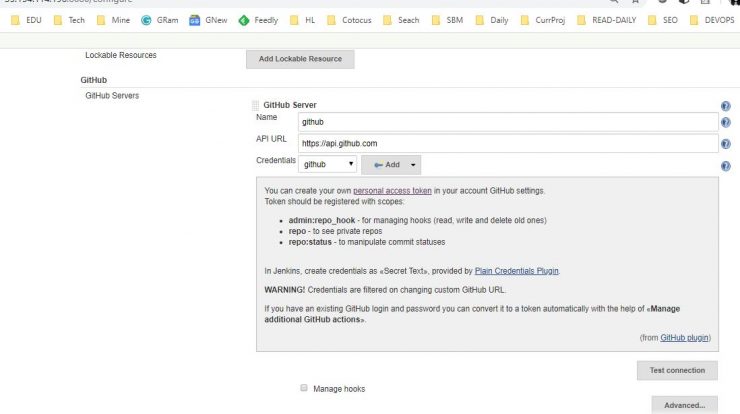
Task: Open the Seach bookmarks folder
Action: (x=401, y=20)
